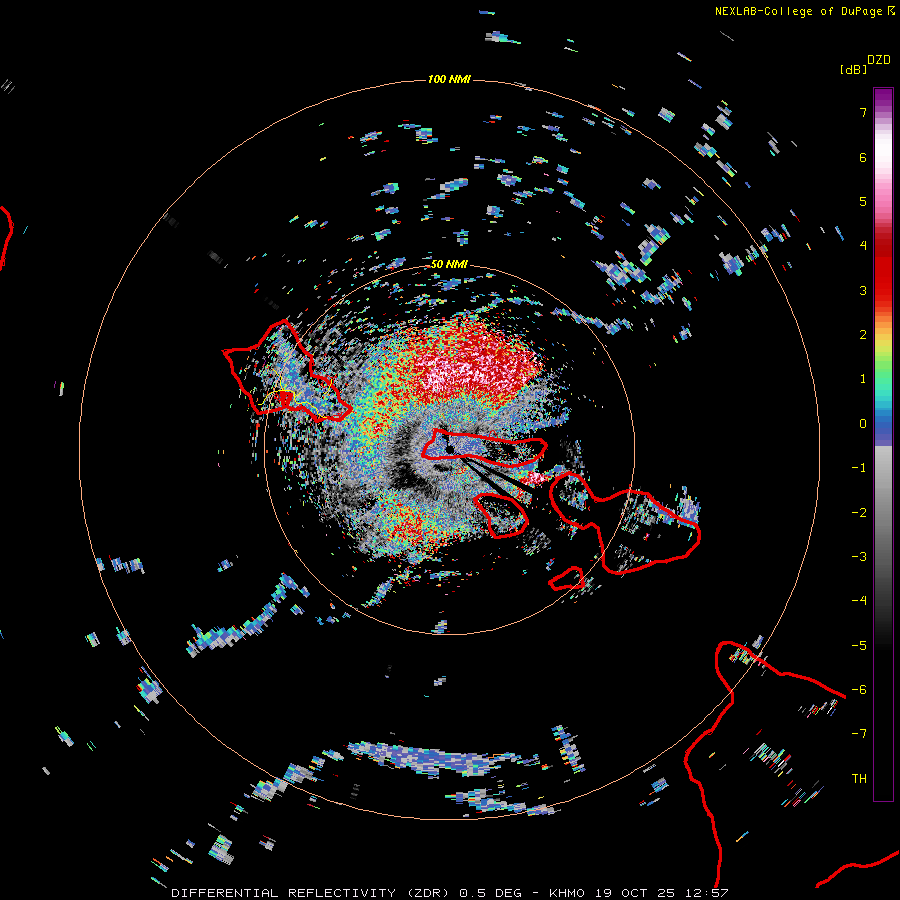
Task: Click the 3 dB scale label
Action: click(863, 290)
